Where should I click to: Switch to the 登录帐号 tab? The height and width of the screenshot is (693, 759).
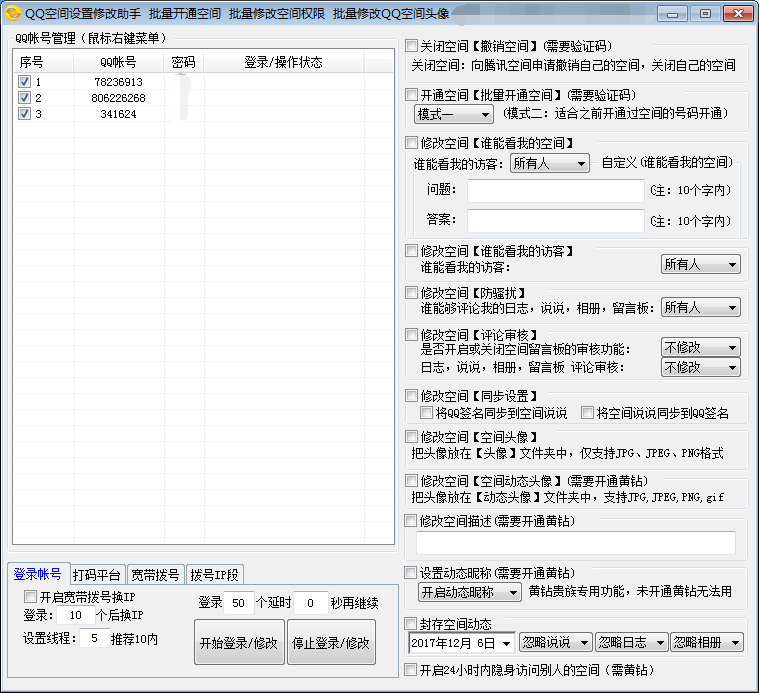coord(38,574)
